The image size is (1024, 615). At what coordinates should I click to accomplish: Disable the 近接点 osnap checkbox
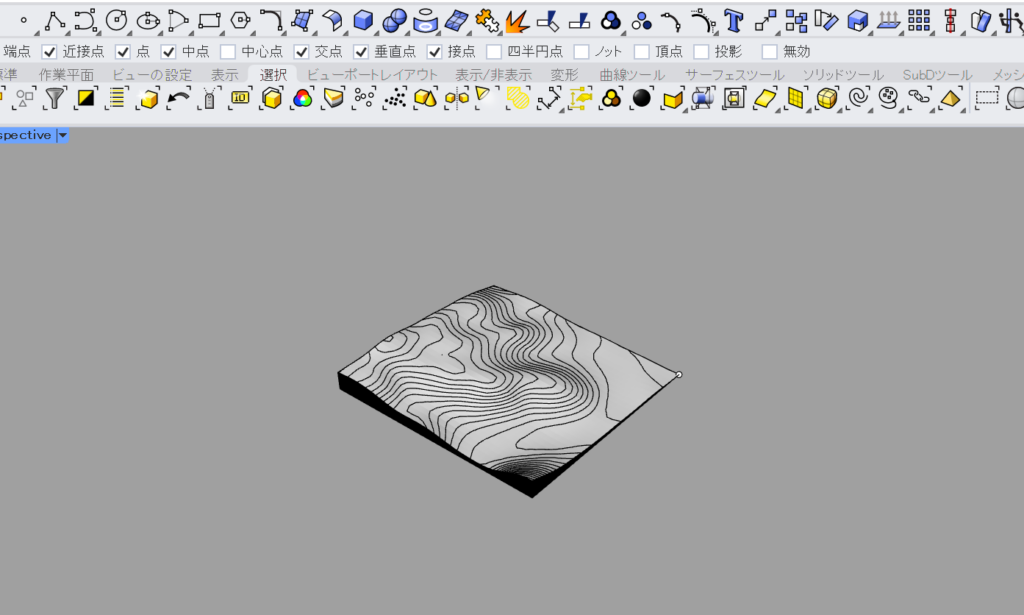[49, 51]
